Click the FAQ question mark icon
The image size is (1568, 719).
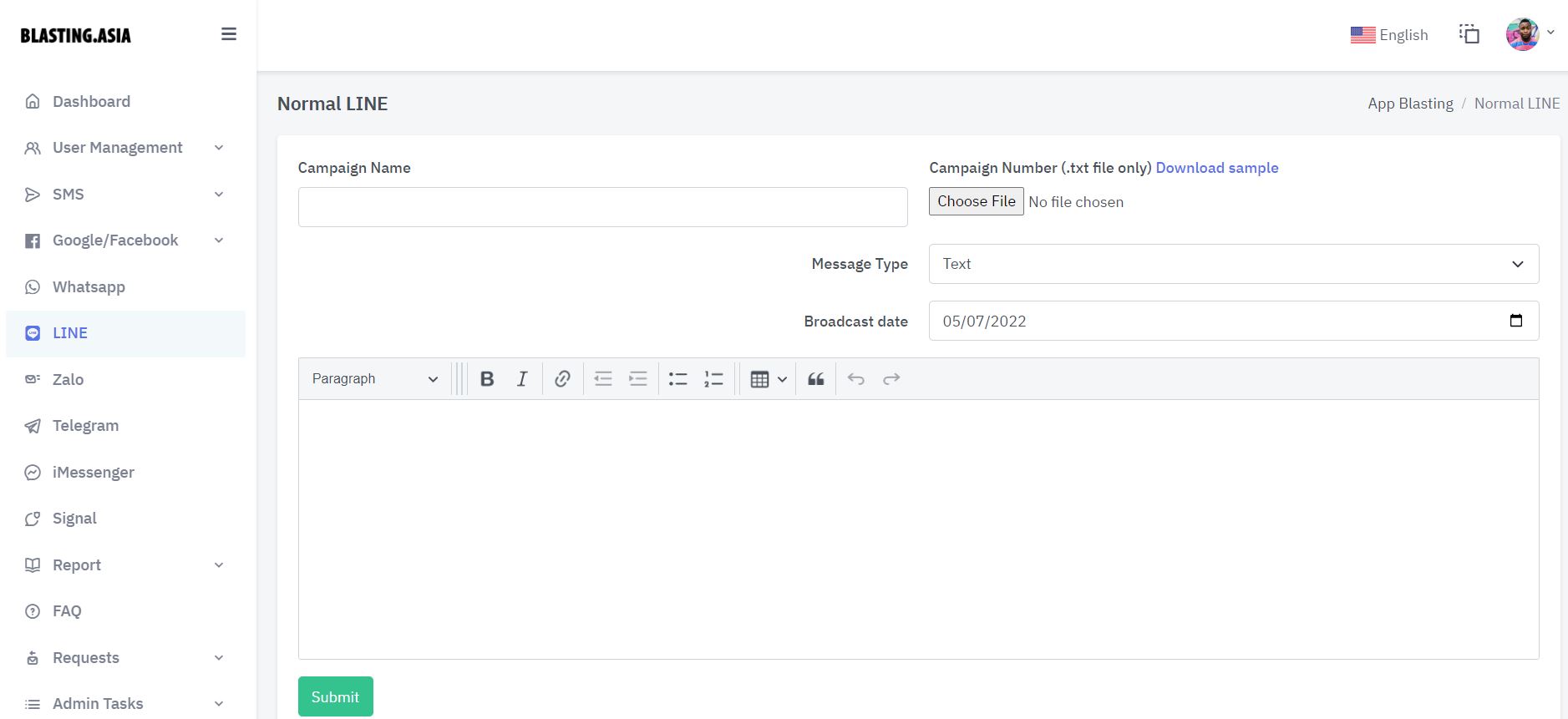click(x=33, y=611)
